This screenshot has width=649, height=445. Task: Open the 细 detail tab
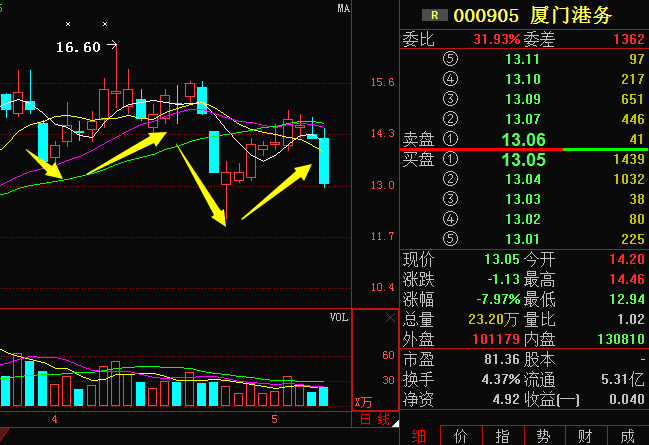click(x=419, y=435)
